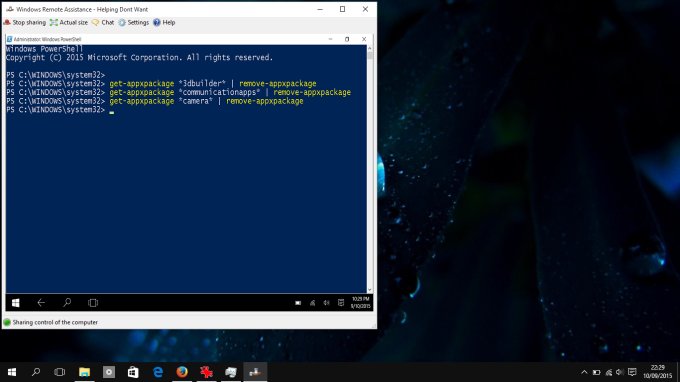Image resolution: width=680 pixels, height=382 pixels.
Task: Click the remote back arrow in tablet taskbar
Action: [41, 303]
